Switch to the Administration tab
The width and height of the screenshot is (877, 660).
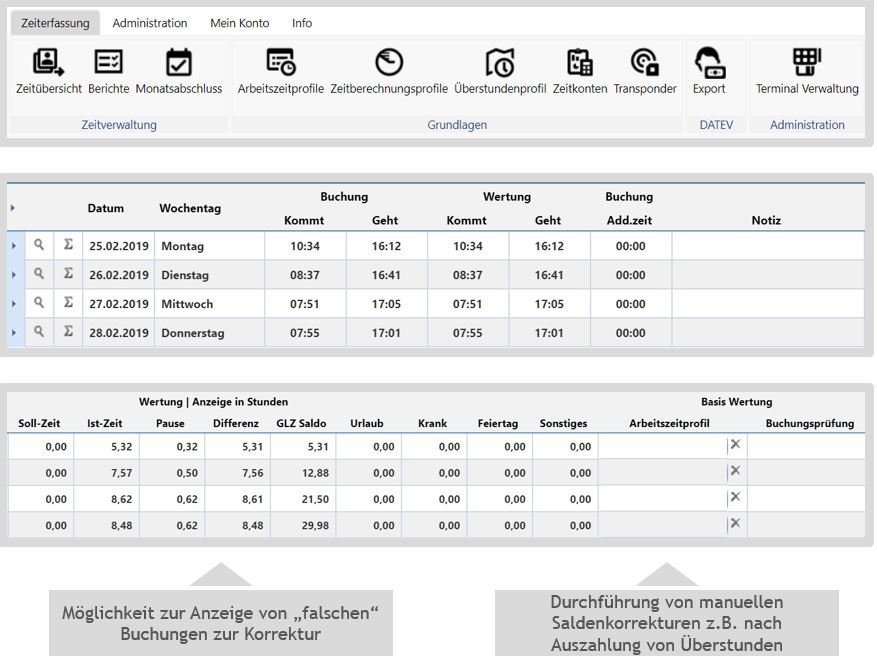(x=150, y=23)
